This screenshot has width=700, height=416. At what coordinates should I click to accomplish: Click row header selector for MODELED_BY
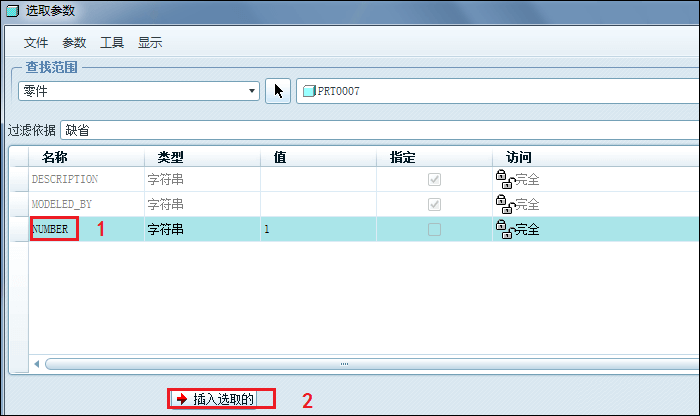pos(20,204)
